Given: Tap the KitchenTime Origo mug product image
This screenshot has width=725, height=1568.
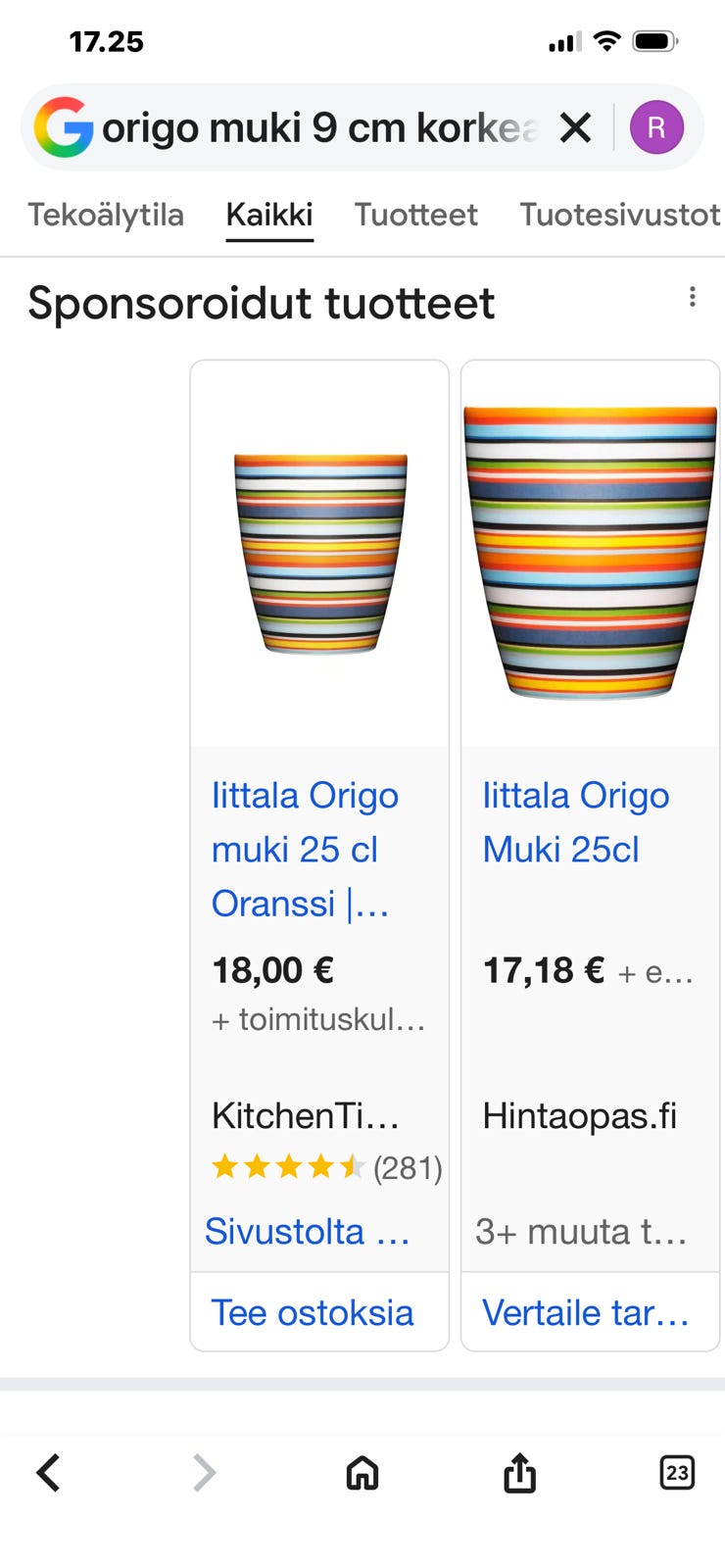Looking at the screenshot, I should click(320, 554).
